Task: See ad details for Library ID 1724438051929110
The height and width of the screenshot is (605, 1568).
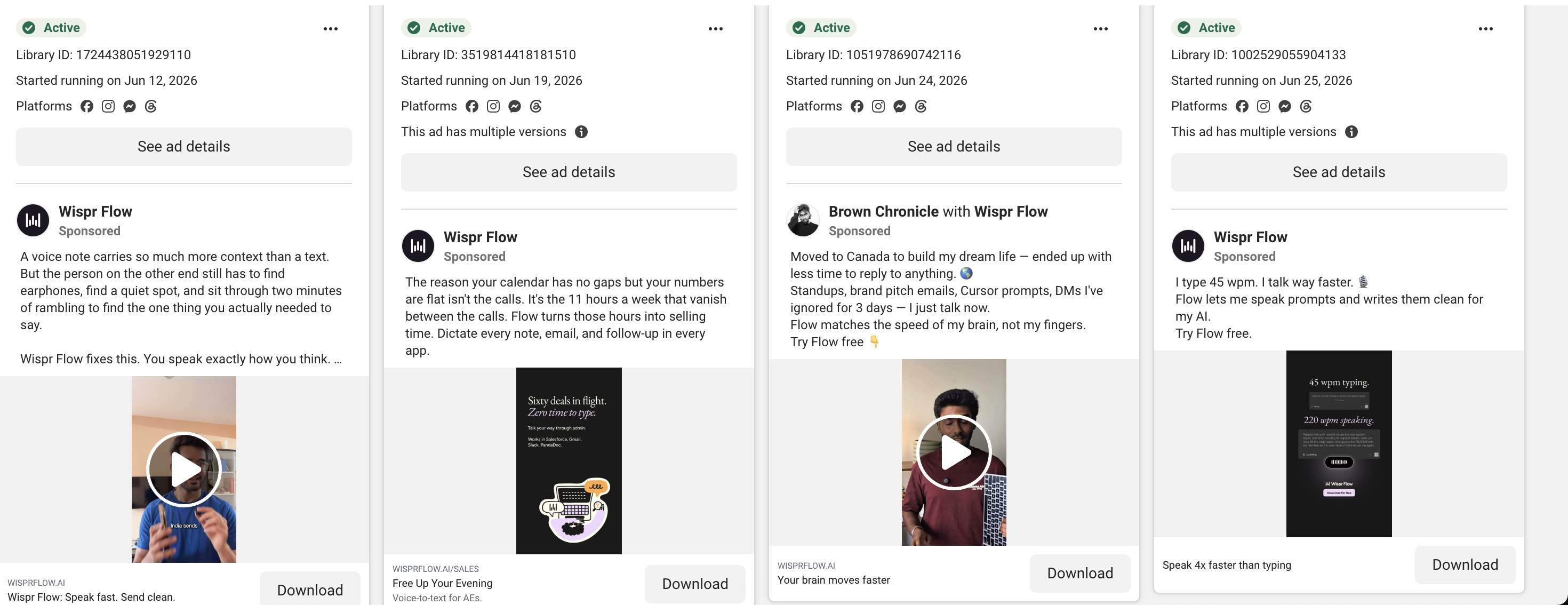Action: pyautogui.click(x=184, y=147)
